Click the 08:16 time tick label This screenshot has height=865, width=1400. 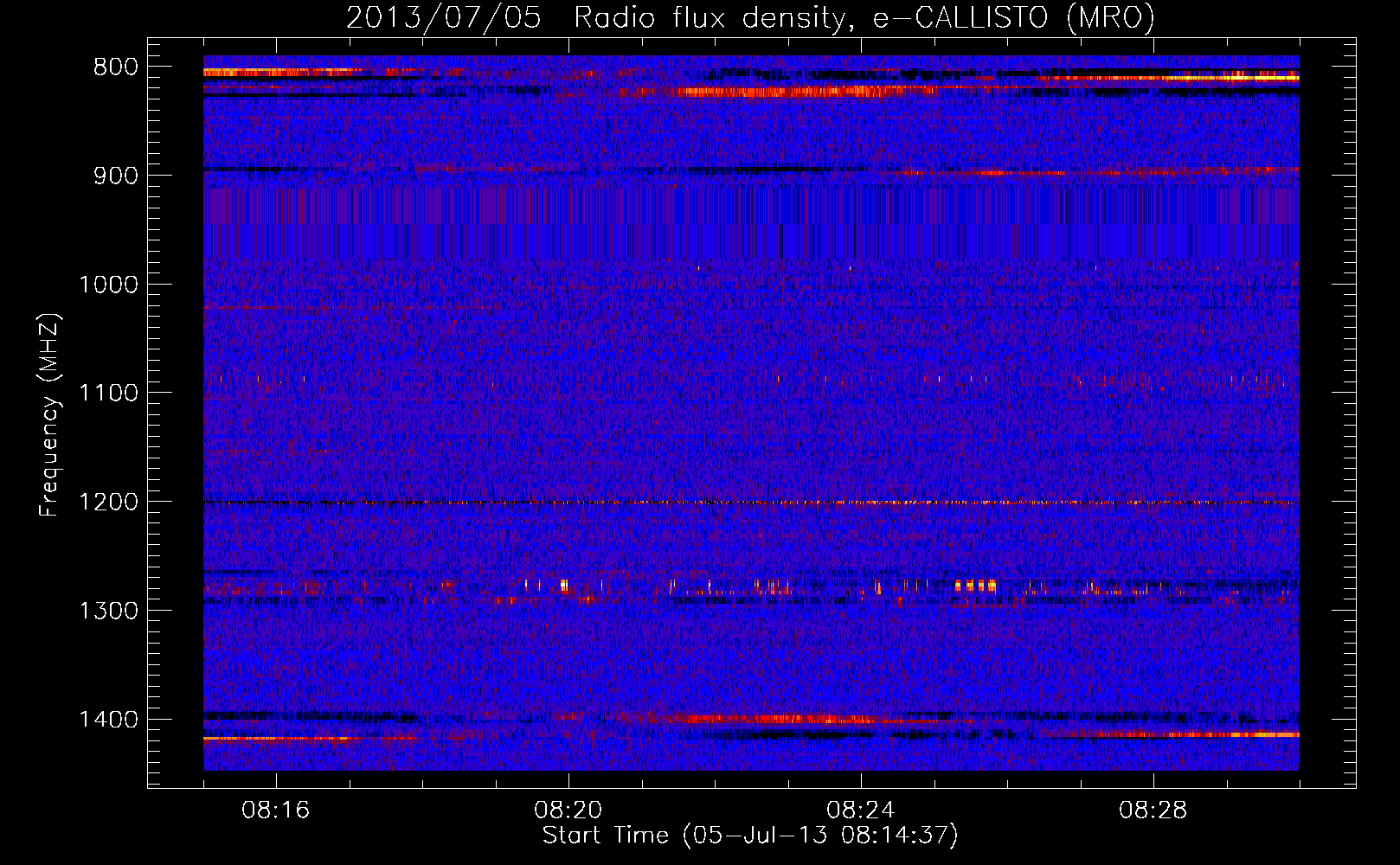276,811
